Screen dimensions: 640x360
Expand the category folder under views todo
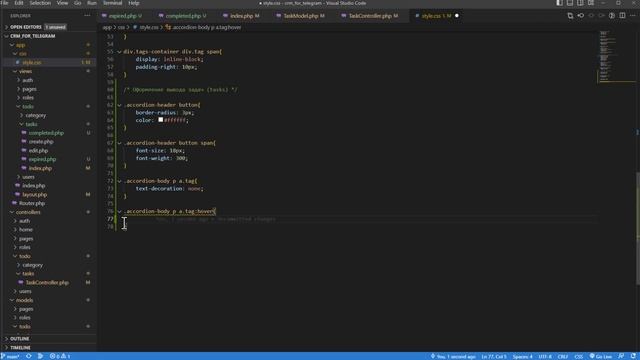click(x=48, y=116)
